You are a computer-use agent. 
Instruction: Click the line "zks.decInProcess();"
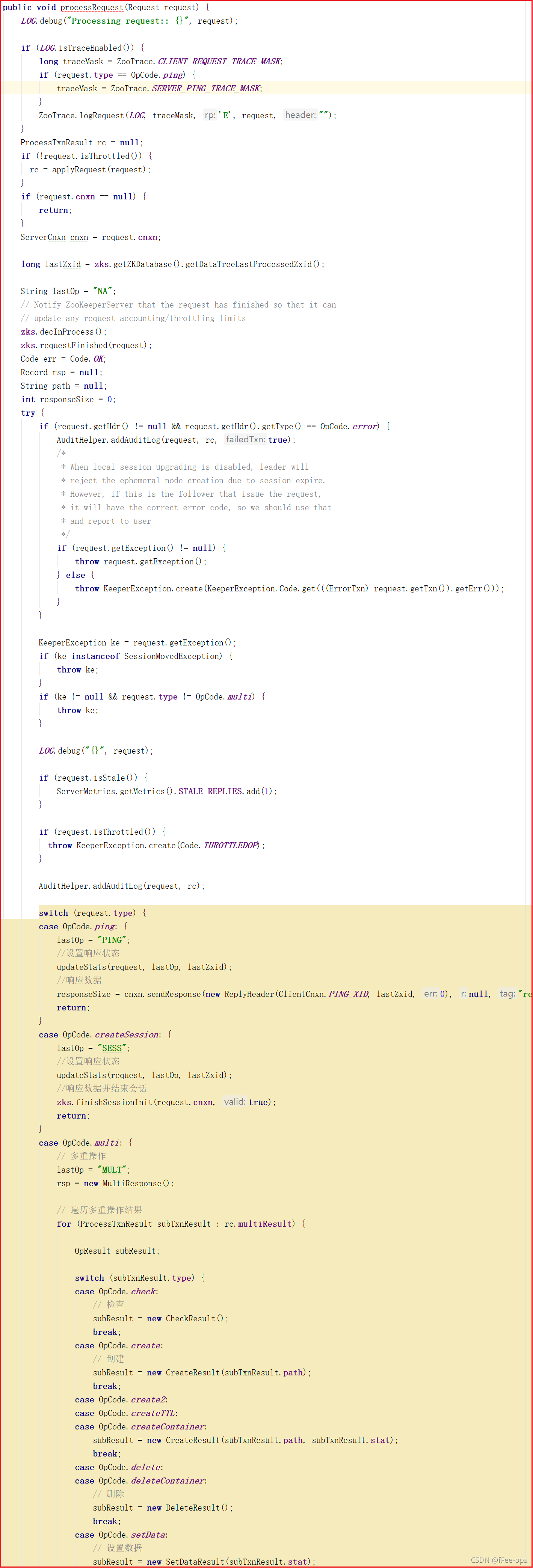(x=63, y=332)
